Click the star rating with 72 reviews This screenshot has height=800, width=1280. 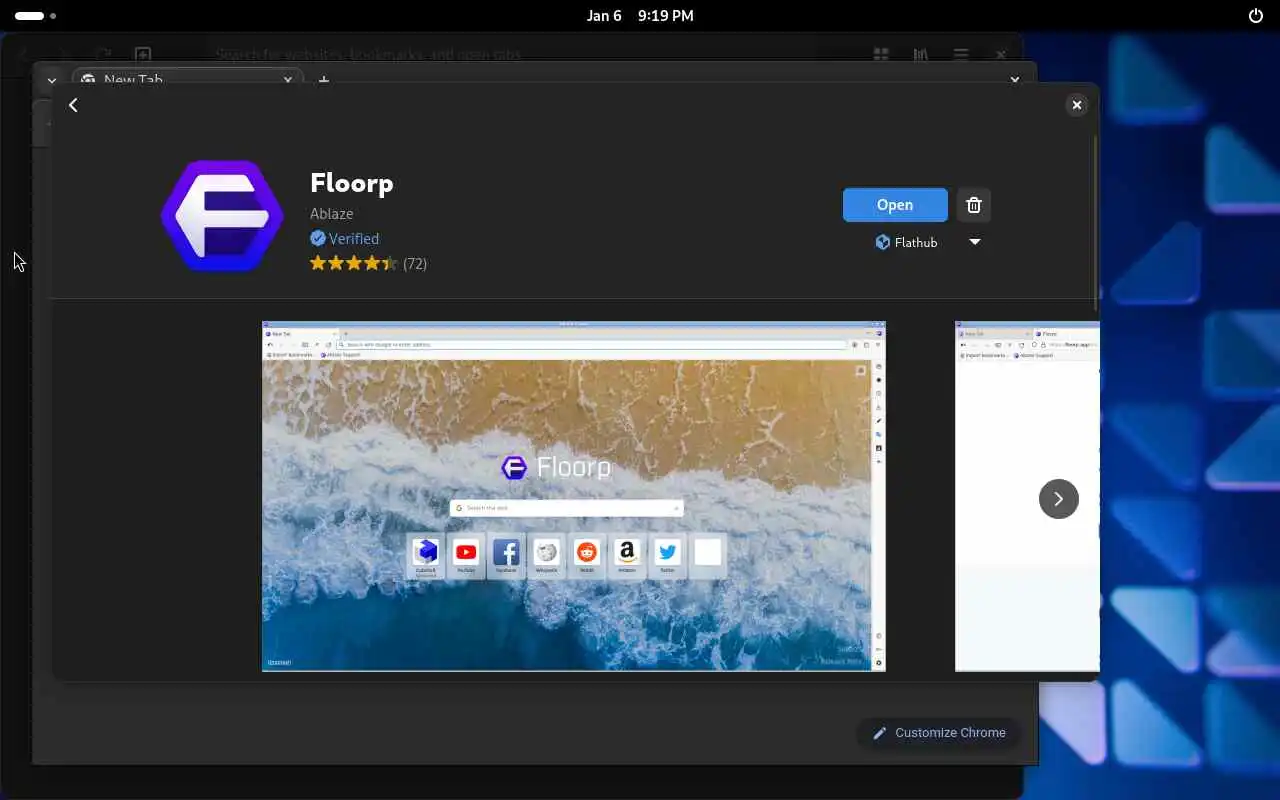(x=368, y=264)
